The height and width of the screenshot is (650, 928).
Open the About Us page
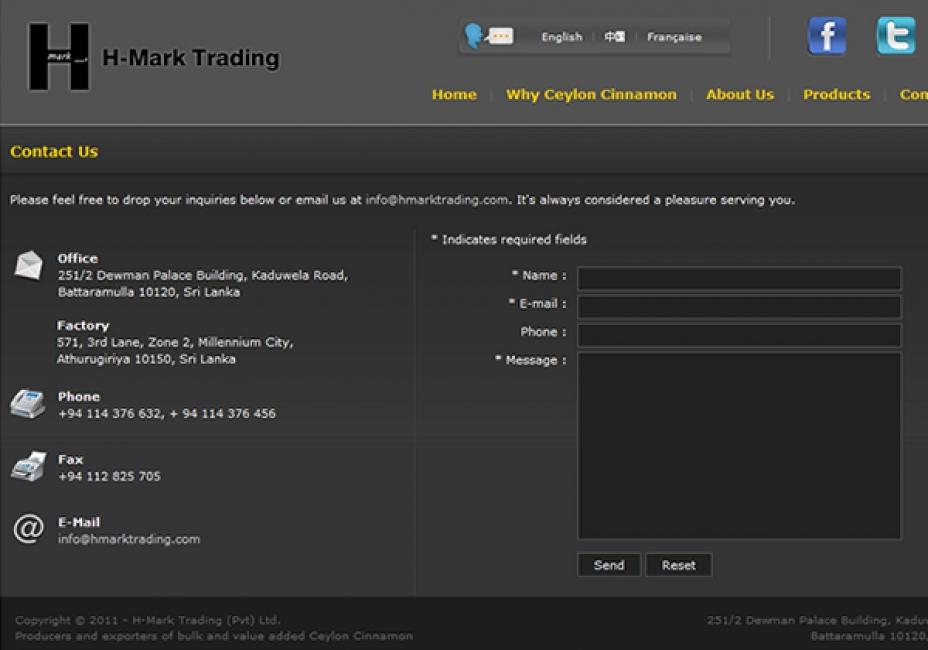(x=740, y=95)
